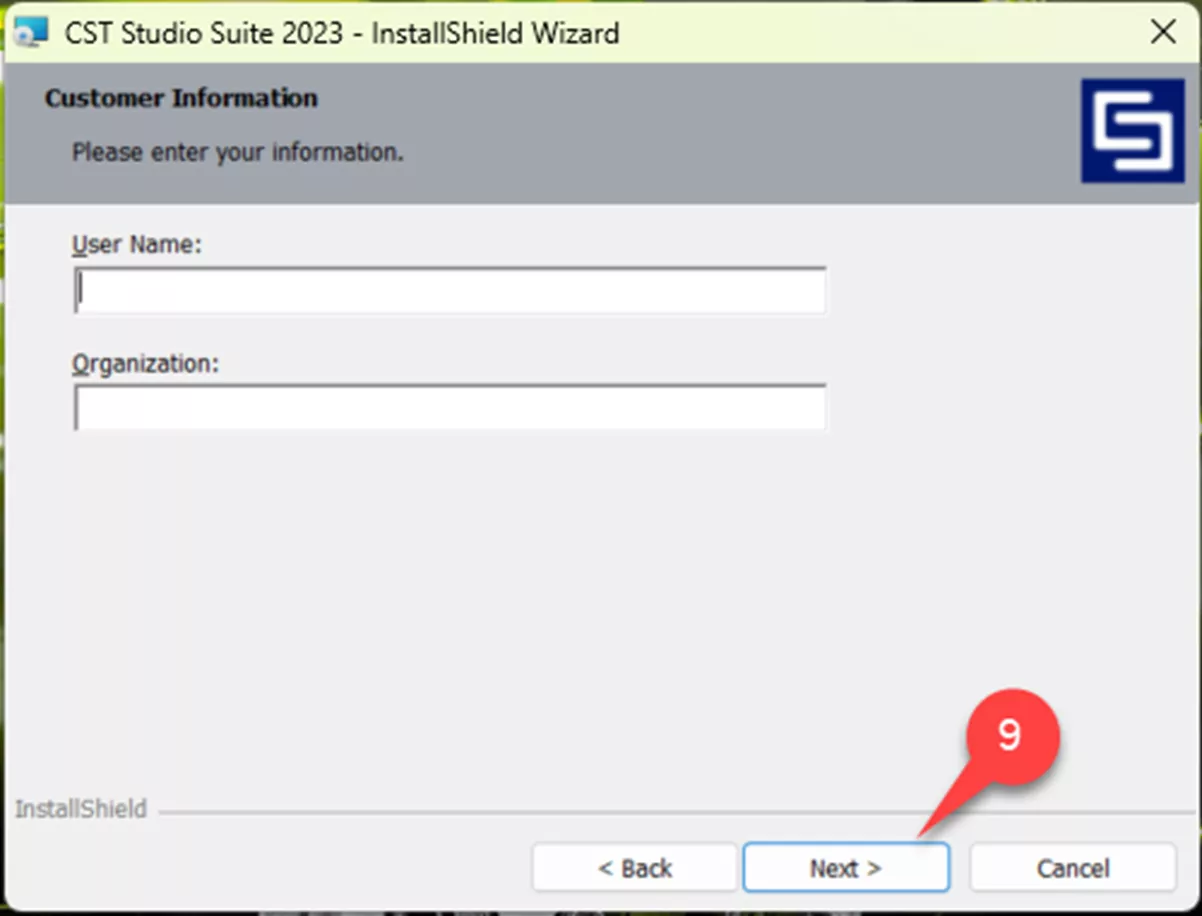
Task: Click inside the Organization text box
Action: [450, 407]
